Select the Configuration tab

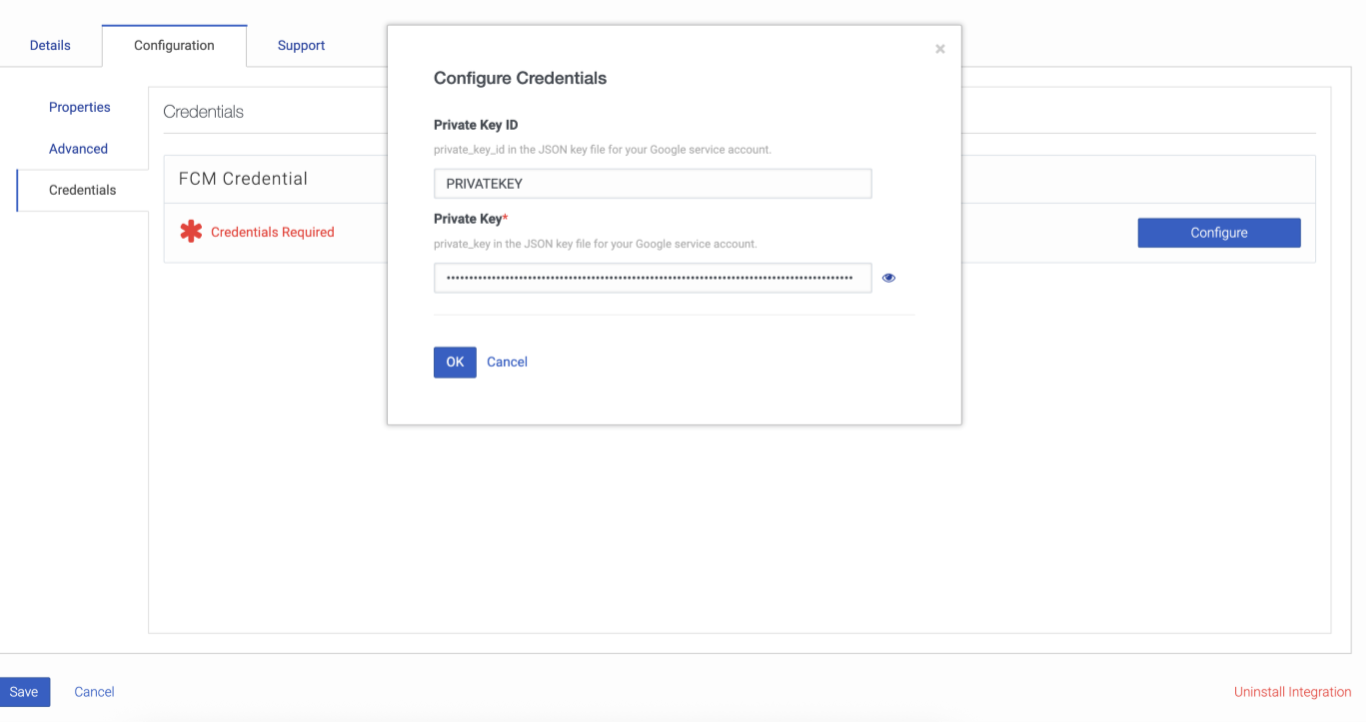click(x=174, y=46)
